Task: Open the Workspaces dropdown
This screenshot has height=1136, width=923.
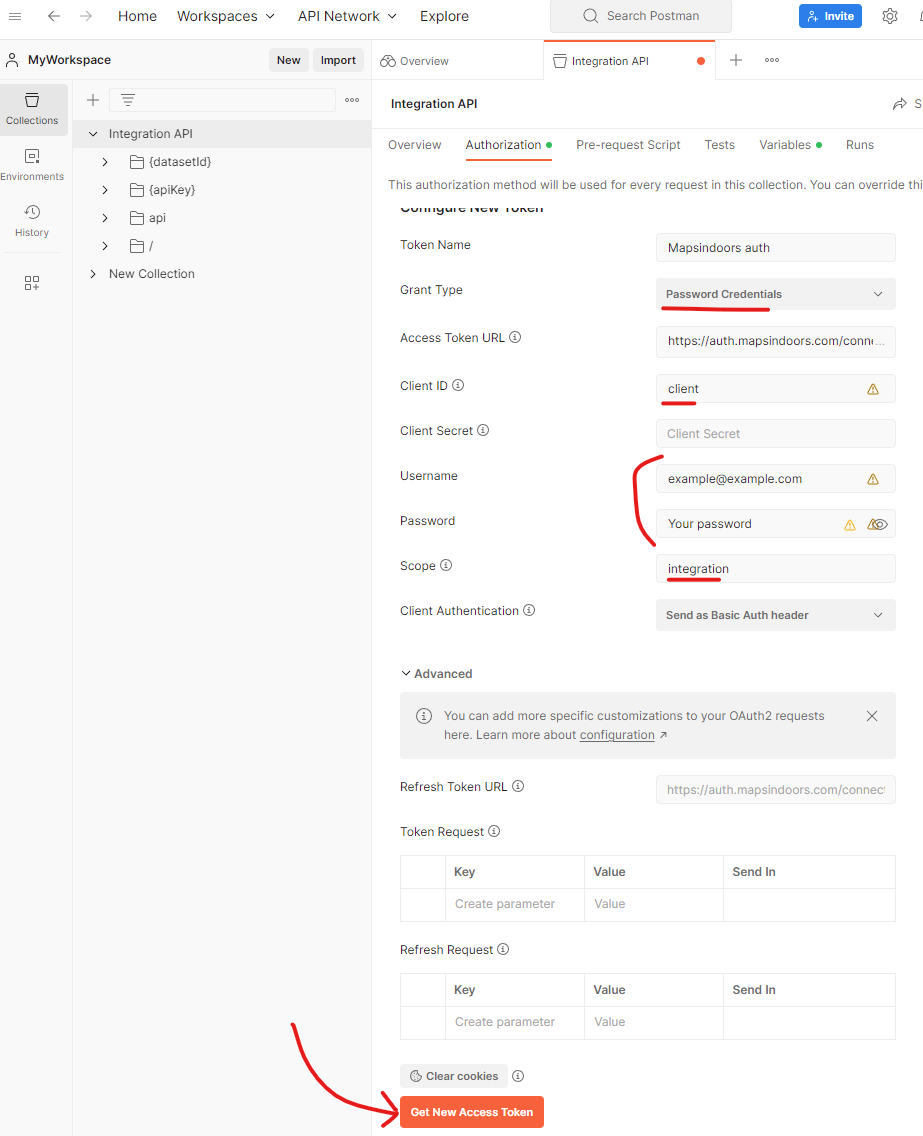Action: point(225,16)
